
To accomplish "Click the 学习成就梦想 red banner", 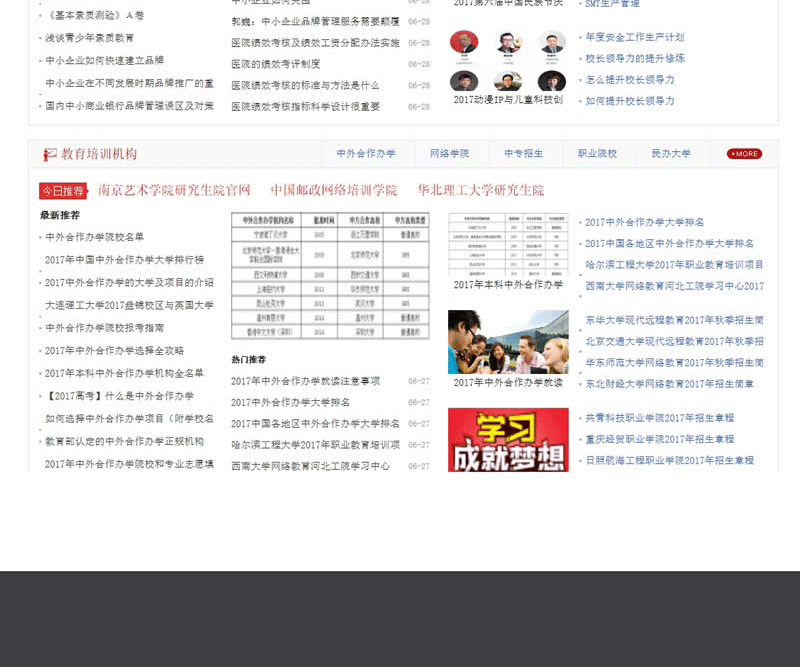I will point(508,440).
